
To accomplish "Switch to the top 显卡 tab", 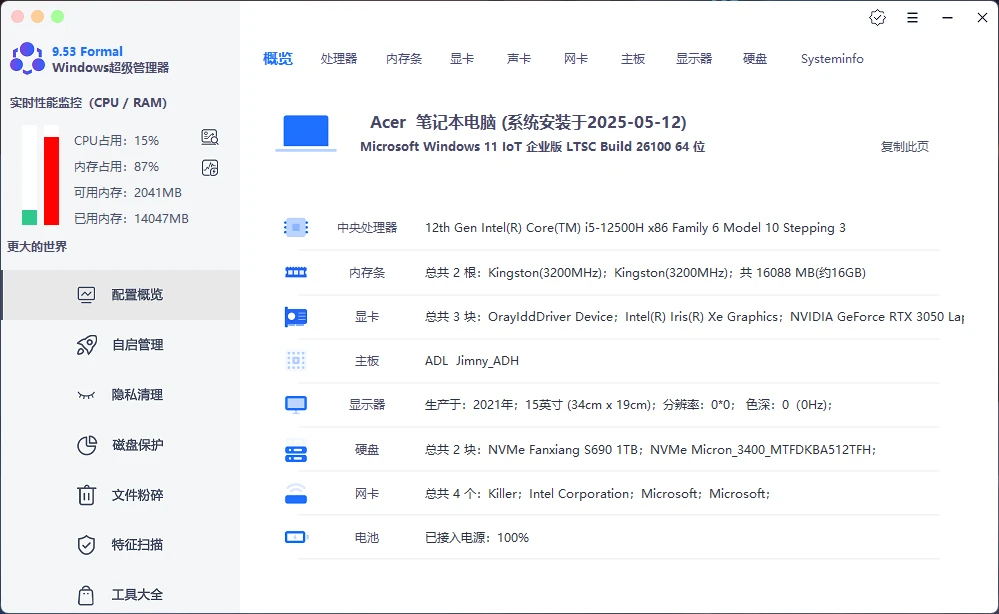I will tap(462, 59).
